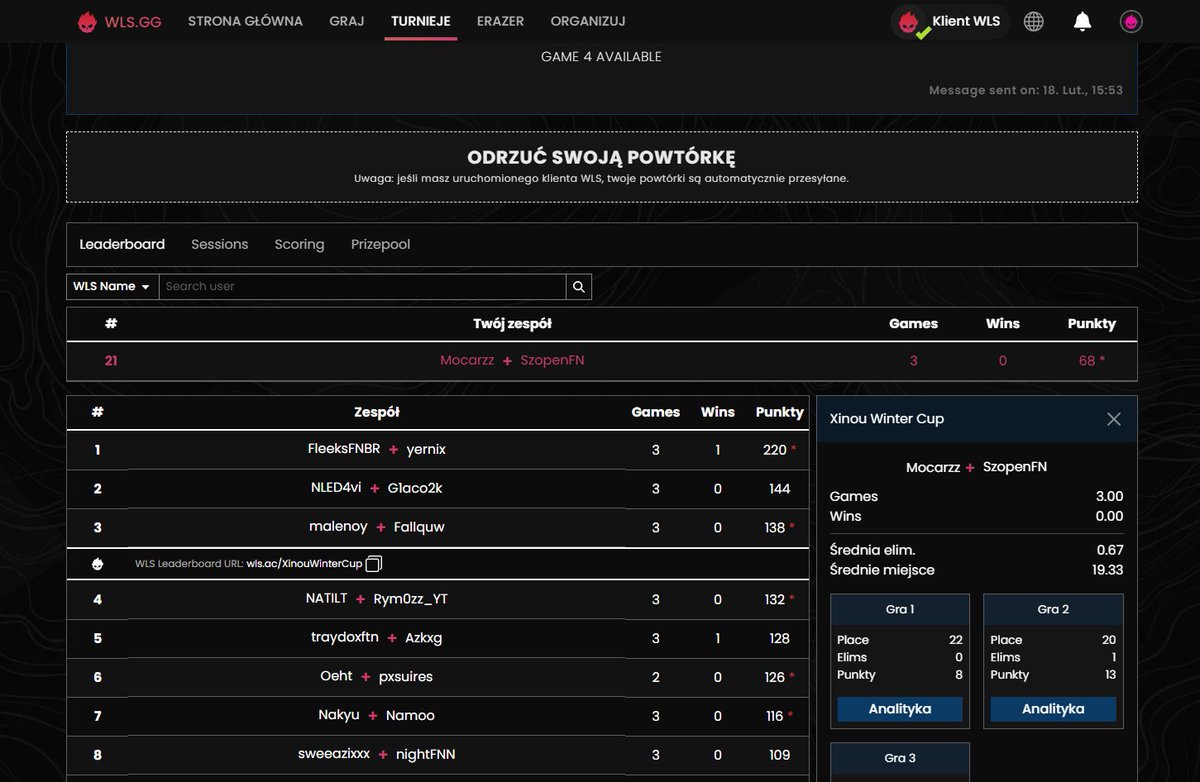This screenshot has width=1200, height=782.
Task: Select player Oeht
Action: (336, 677)
